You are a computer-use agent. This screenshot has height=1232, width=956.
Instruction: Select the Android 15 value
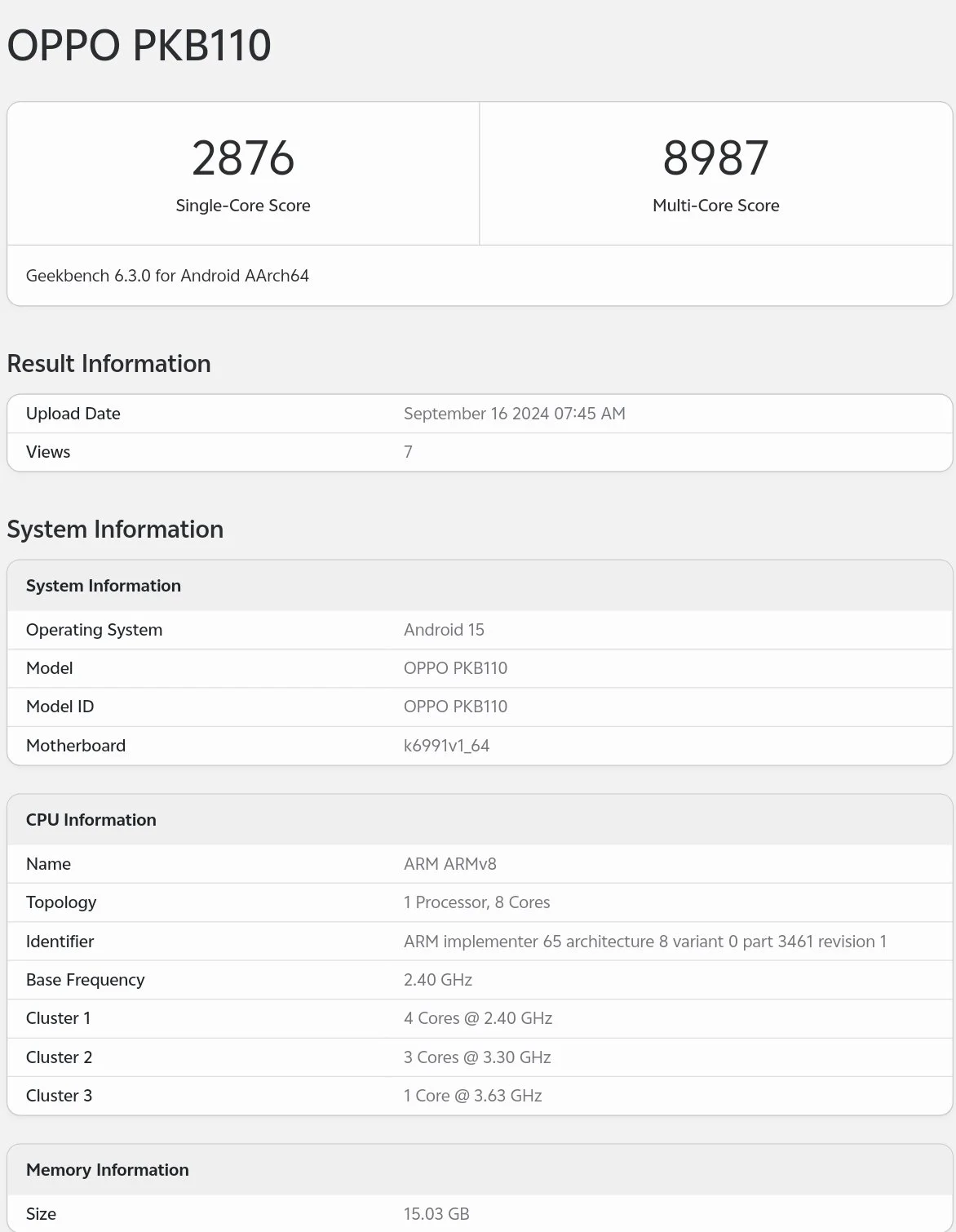(x=444, y=630)
